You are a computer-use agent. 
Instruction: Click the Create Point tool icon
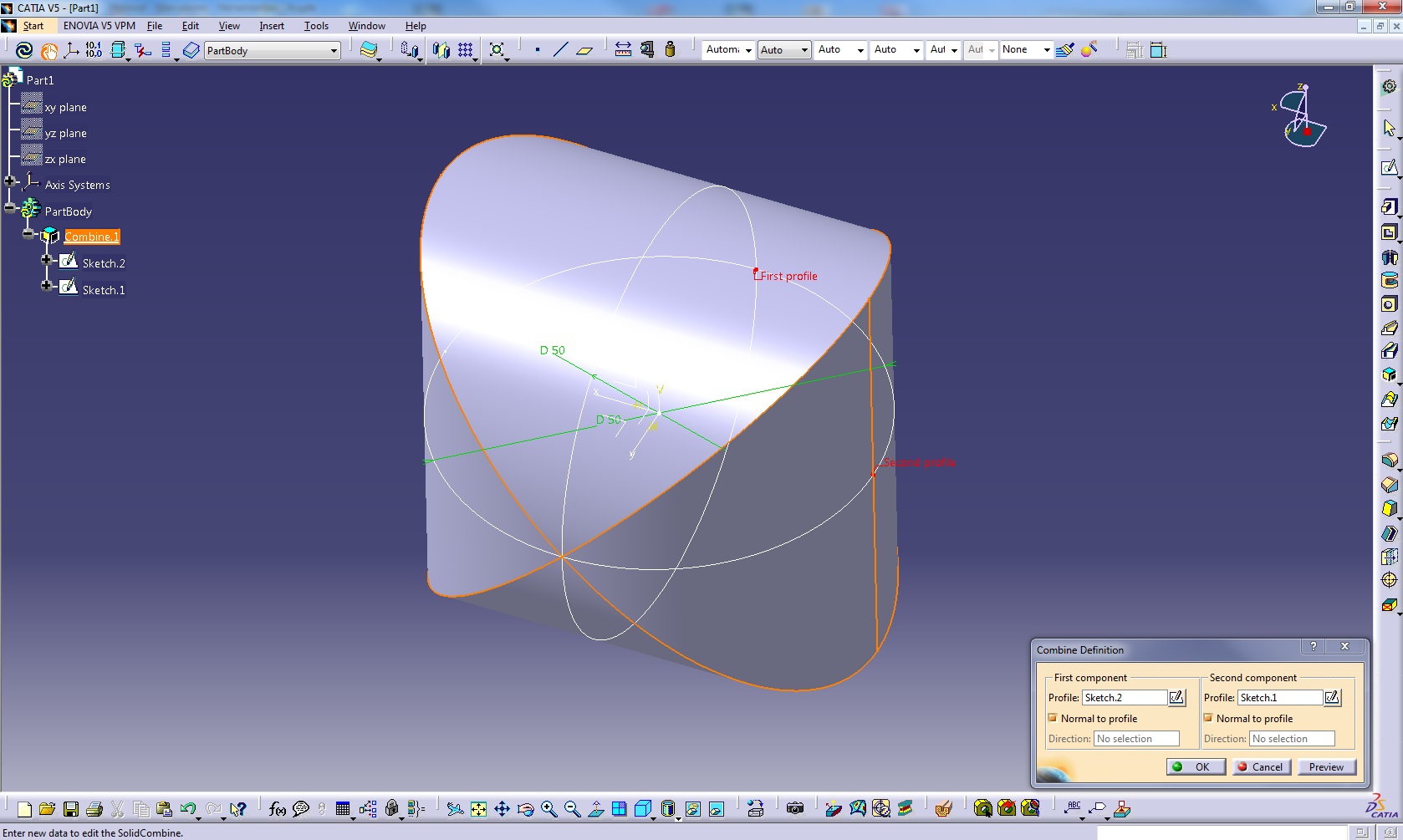click(x=537, y=49)
